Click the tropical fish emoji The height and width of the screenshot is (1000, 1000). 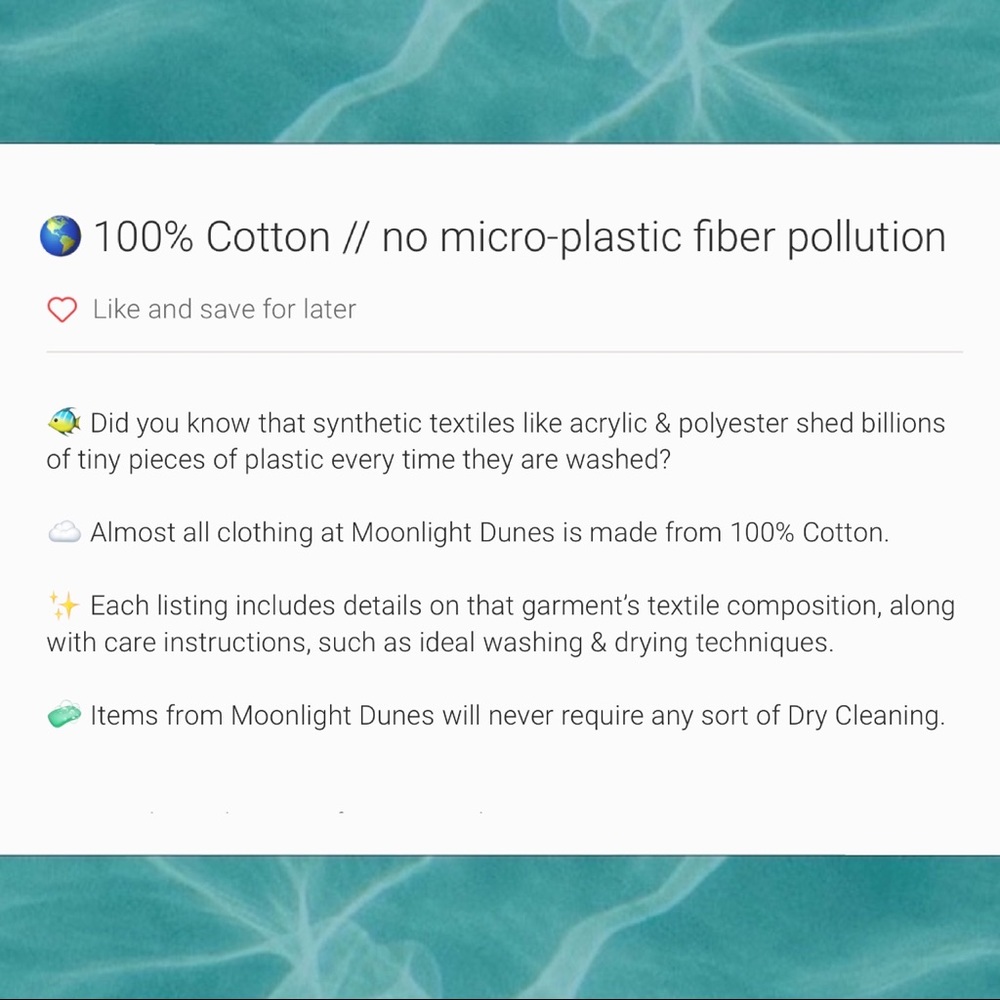tap(64, 422)
